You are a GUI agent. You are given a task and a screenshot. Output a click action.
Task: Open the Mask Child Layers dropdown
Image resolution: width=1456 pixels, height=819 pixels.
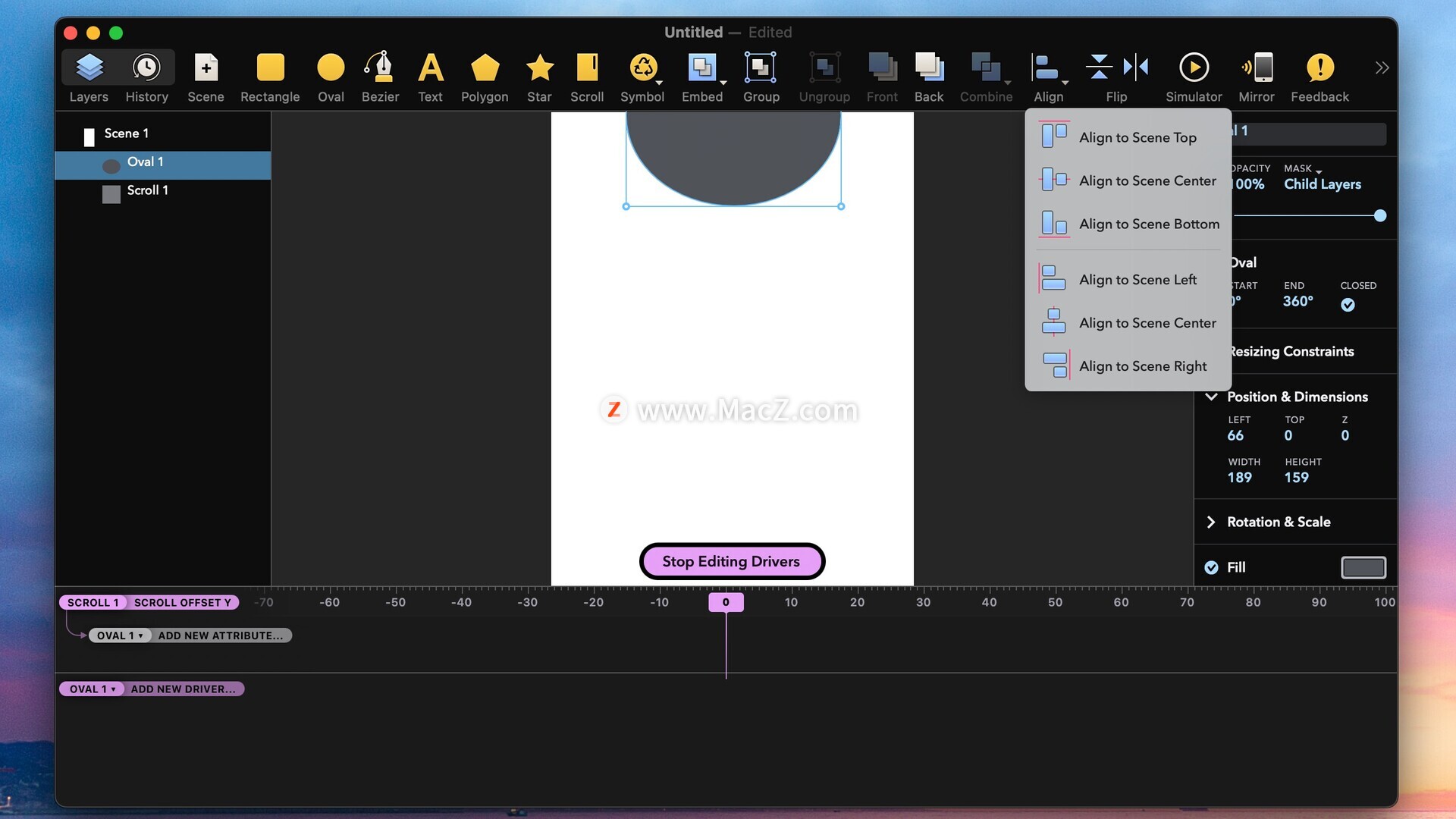tap(1322, 184)
